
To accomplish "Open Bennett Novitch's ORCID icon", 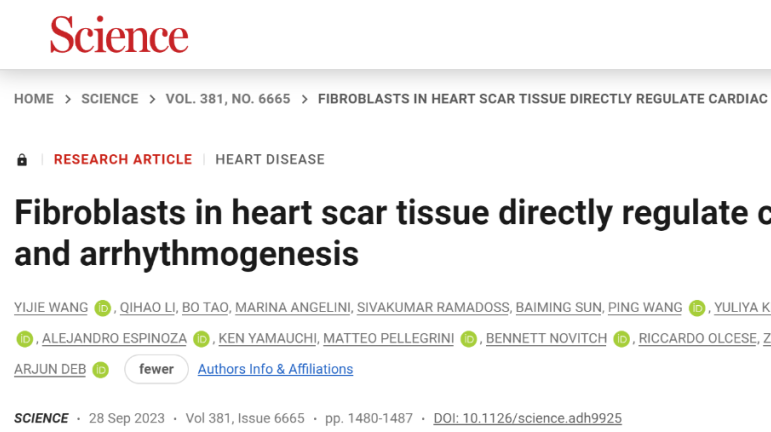I will click(x=622, y=339).
